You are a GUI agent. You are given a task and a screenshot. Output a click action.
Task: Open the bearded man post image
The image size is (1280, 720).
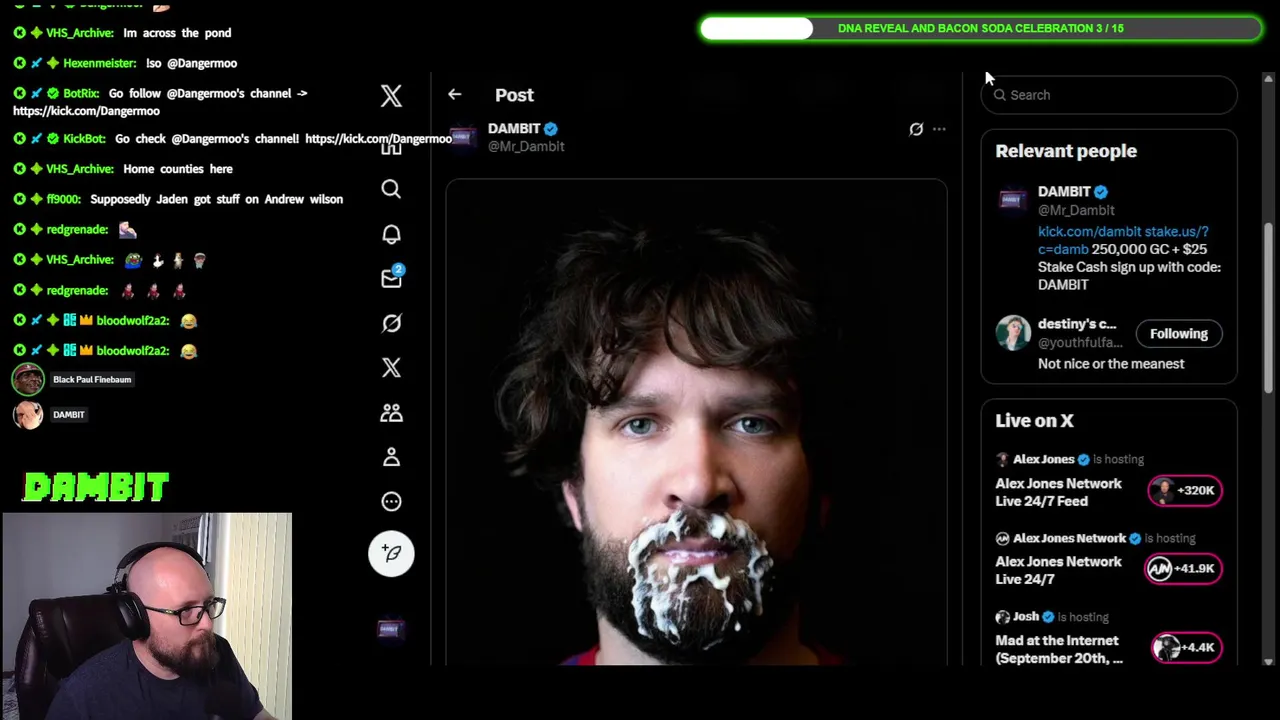[x=696, y=422]
